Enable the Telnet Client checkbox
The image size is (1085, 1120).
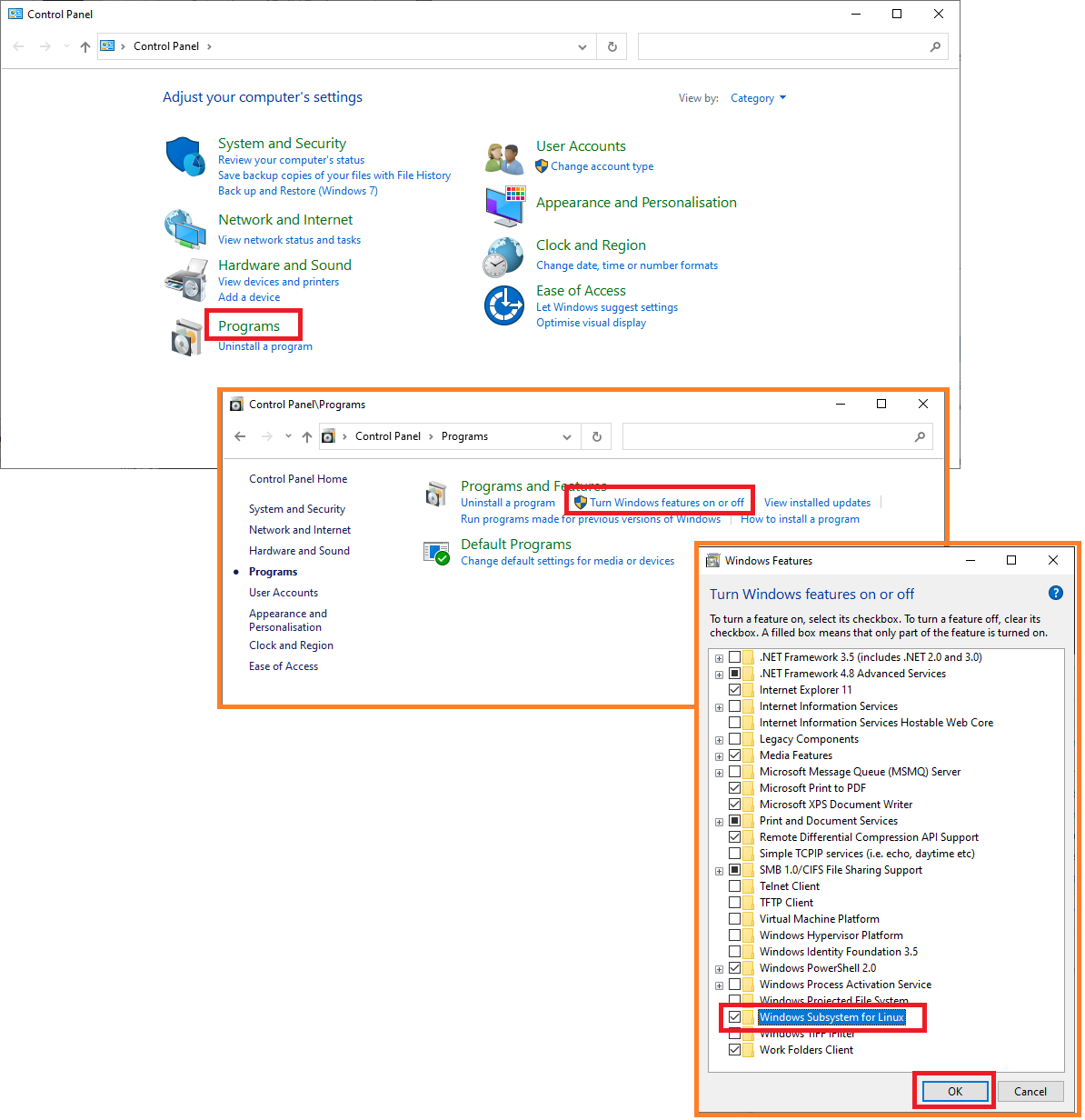[735, 885]
